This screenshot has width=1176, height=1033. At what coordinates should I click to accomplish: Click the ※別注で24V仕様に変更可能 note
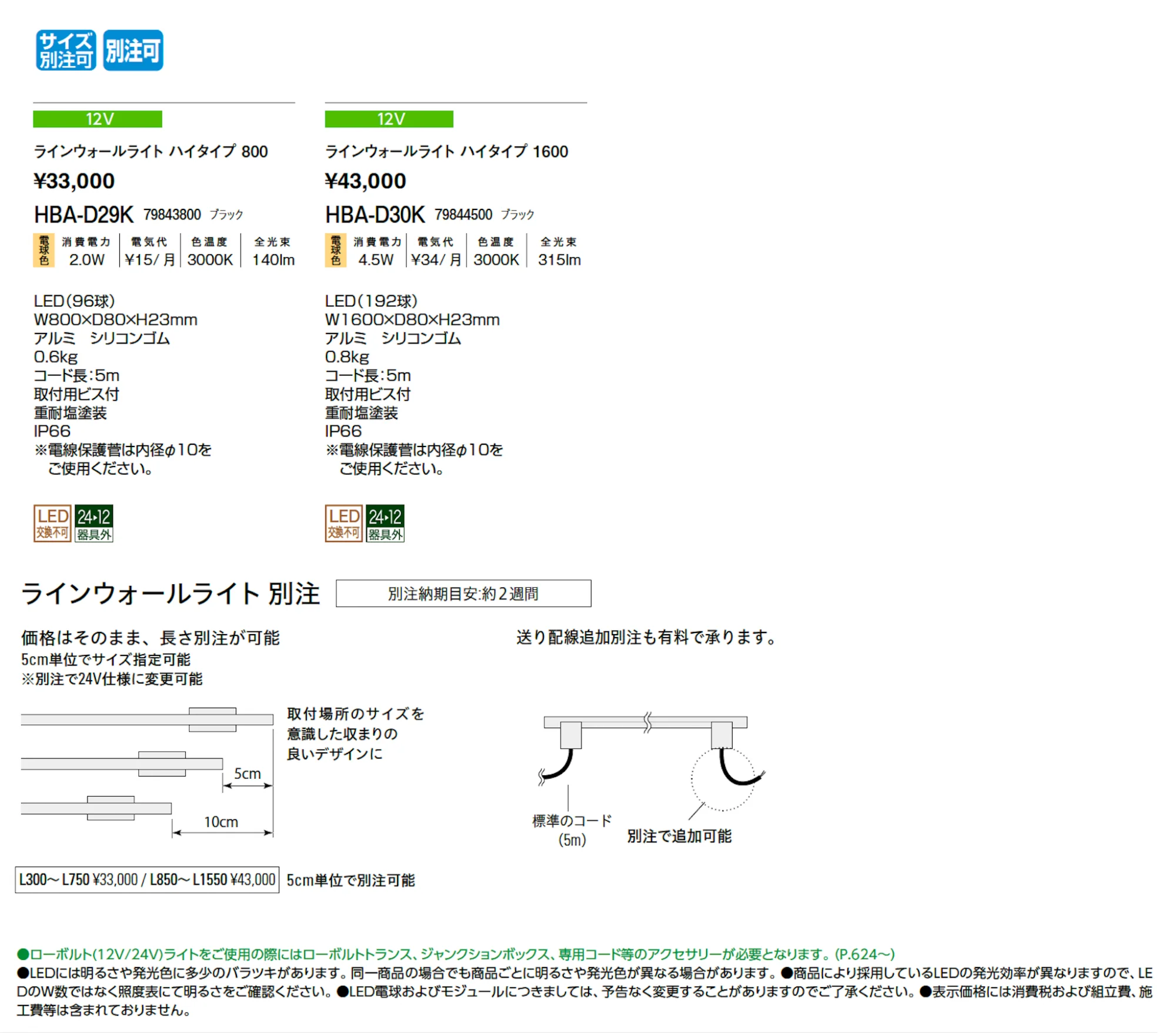[x=112, y=679]
